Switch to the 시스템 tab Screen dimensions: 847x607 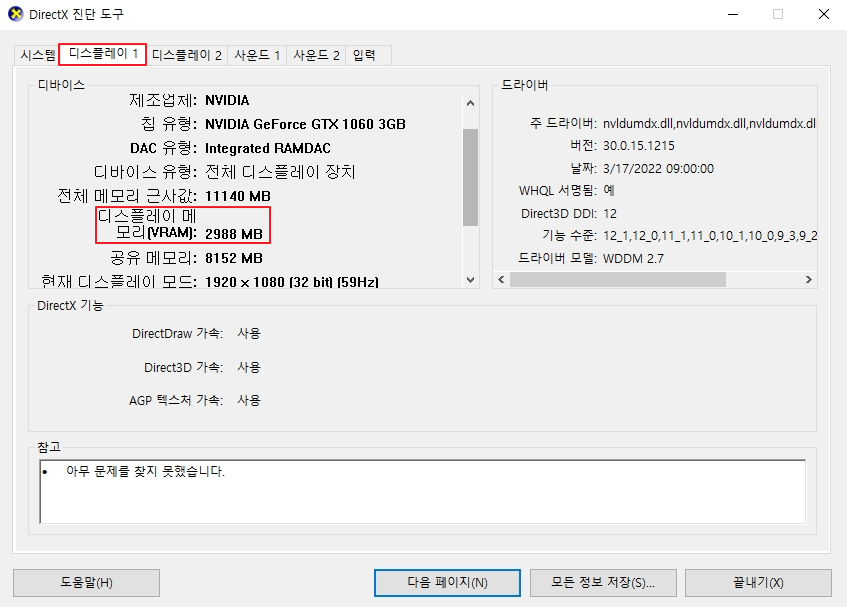(37, 55)
